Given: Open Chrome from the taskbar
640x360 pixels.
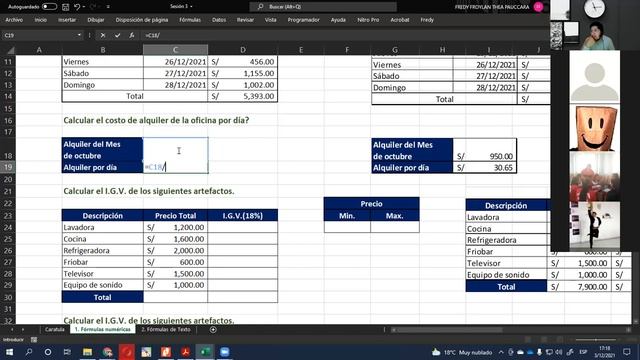Looking at the screenshot, I should click(107, 352).
